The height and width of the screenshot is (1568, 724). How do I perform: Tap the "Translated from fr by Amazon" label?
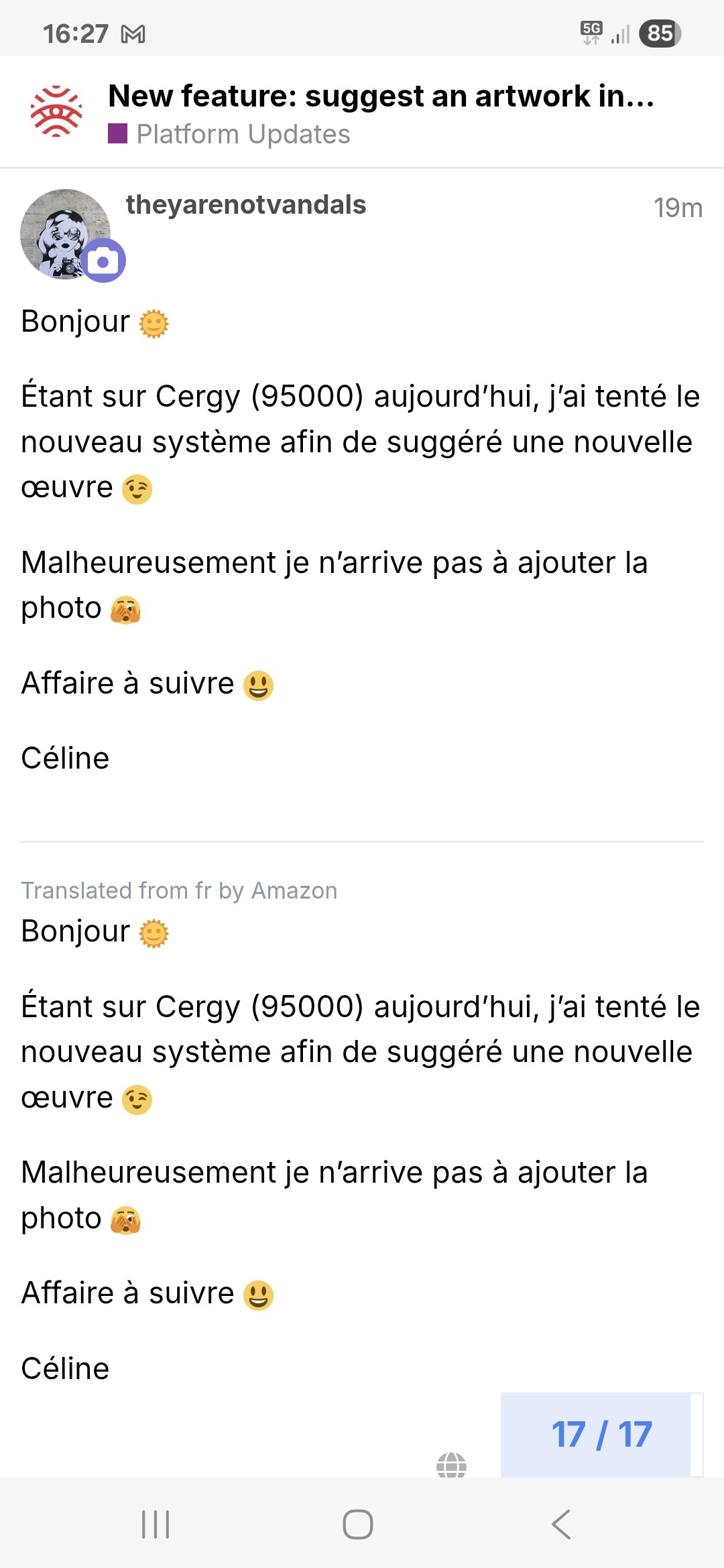pos(179,891)
